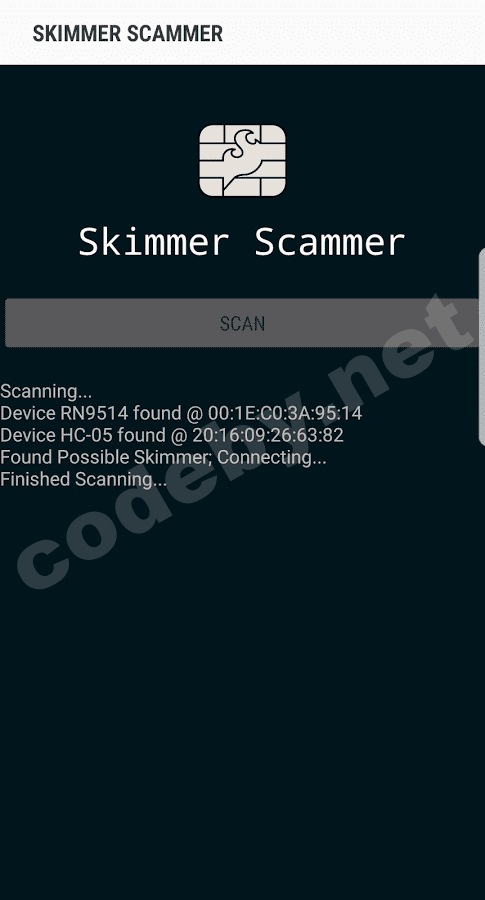Viewport: 485px width, 900px height.
Task: Click the codeby.net watermark text
Action: pyautogui.click(x=247, y=442)
